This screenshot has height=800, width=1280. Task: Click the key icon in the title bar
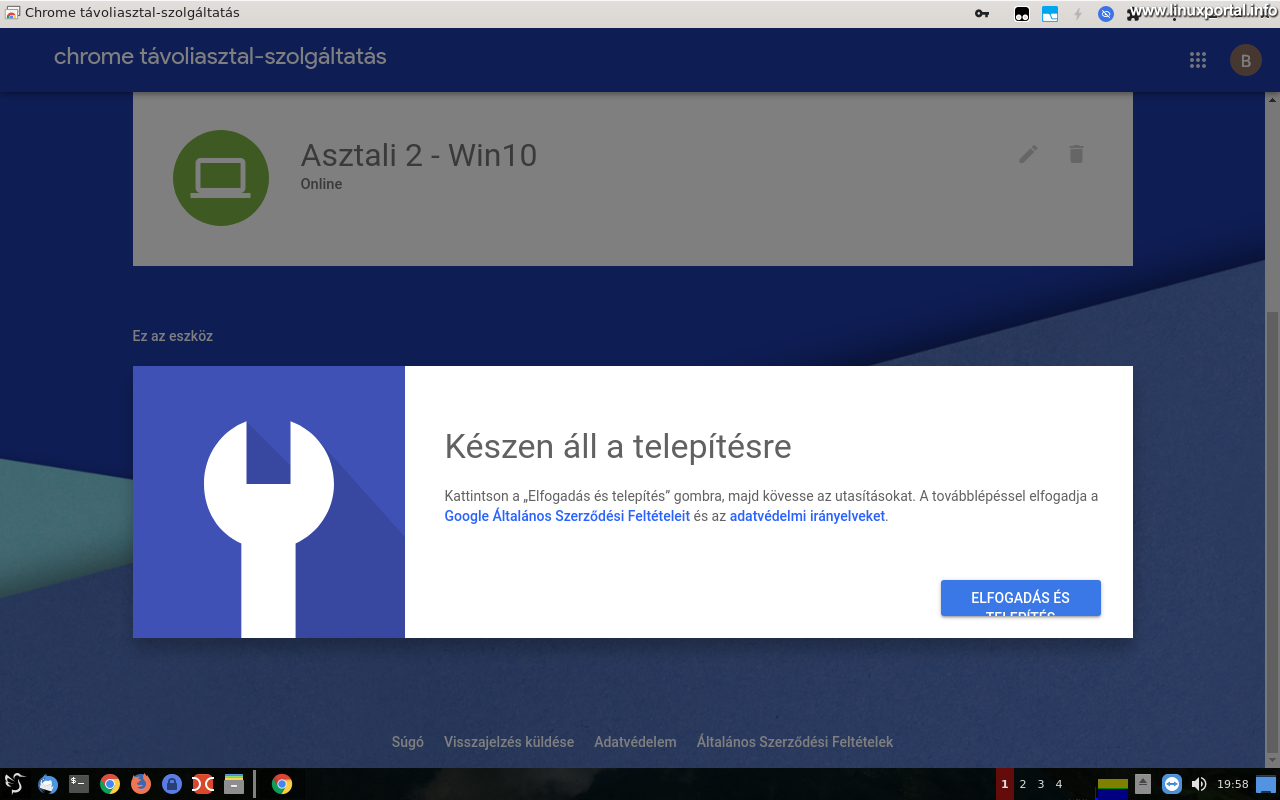pyautogui.click(x=982, y=14)
